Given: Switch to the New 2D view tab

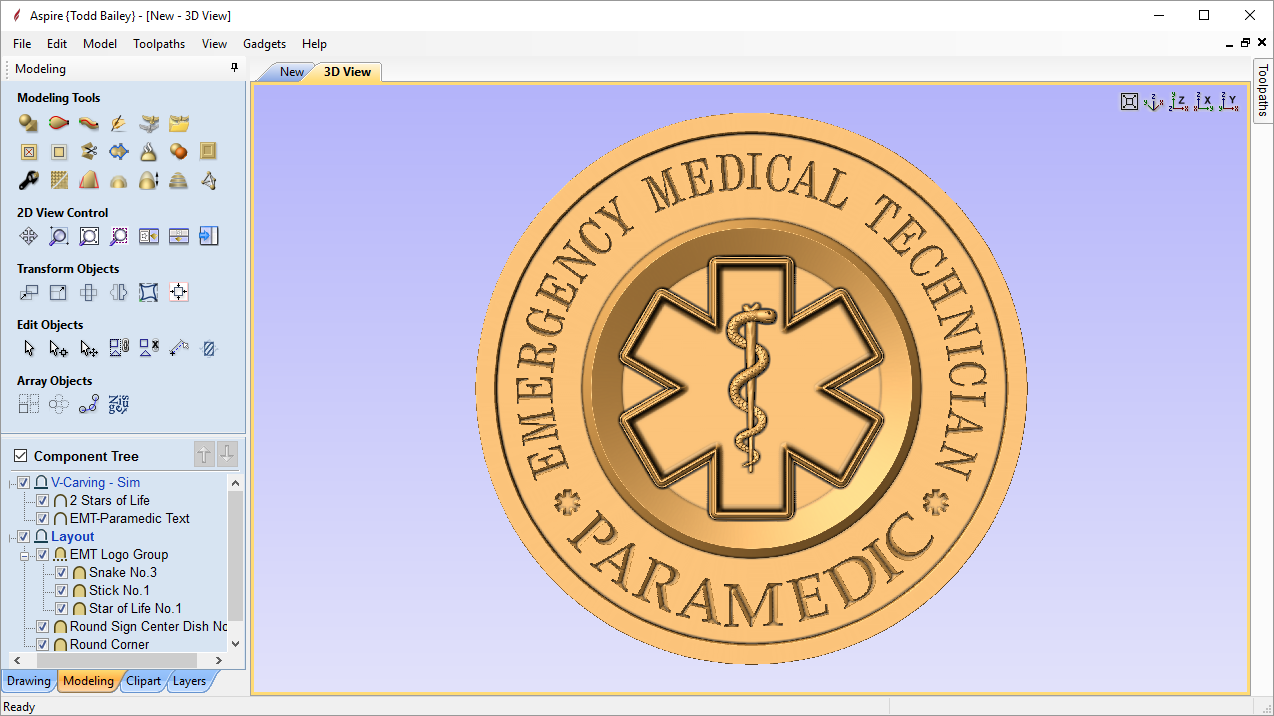Looking at the screenshot, I should click(x=291, y=72).
